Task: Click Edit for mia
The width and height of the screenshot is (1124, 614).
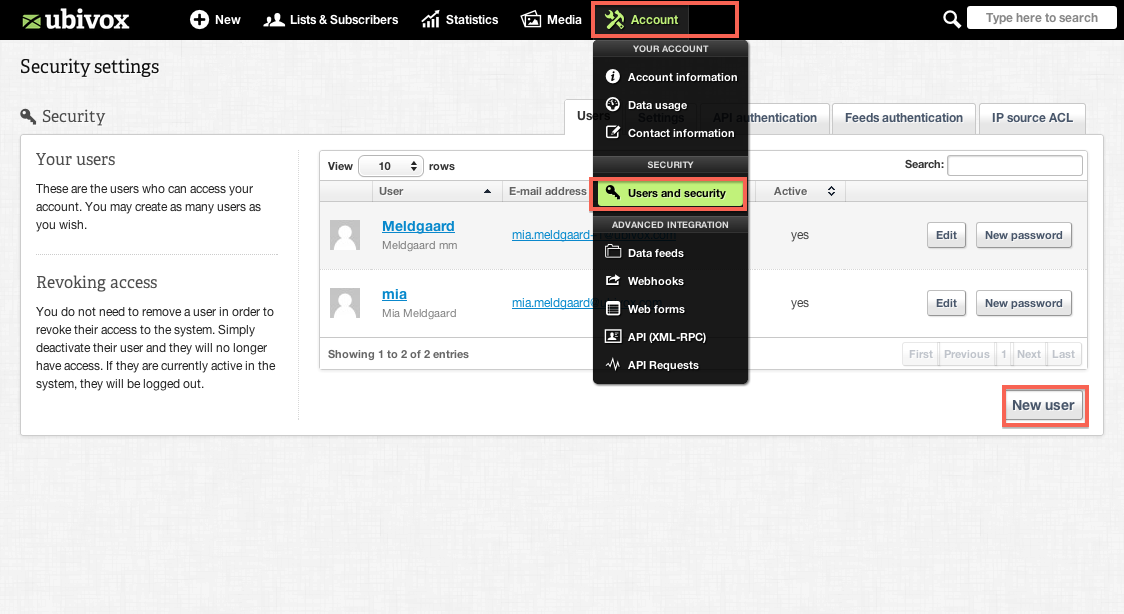Action: coord(946,303)
